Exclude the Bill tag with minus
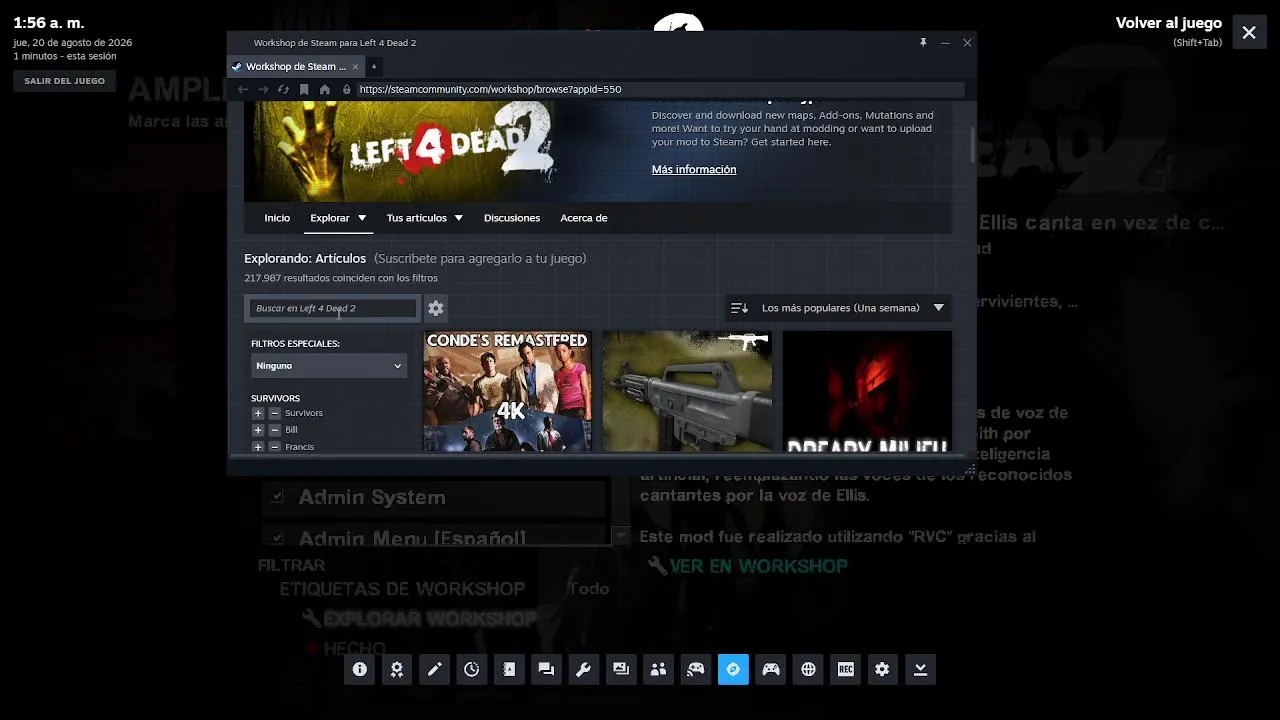This screenshot has height=720, width=1280. [275, 430]
